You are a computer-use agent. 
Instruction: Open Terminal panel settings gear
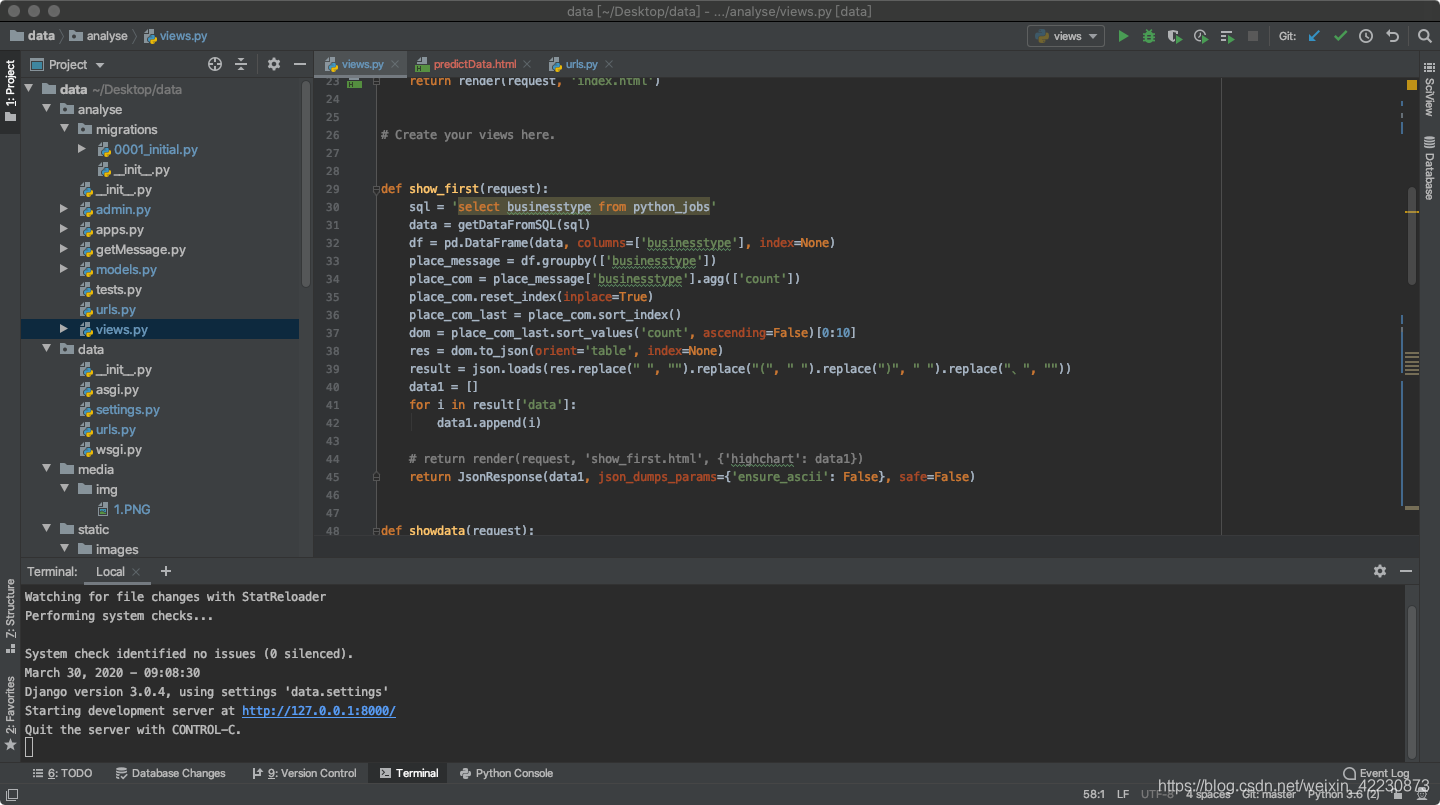(1380, 571)
